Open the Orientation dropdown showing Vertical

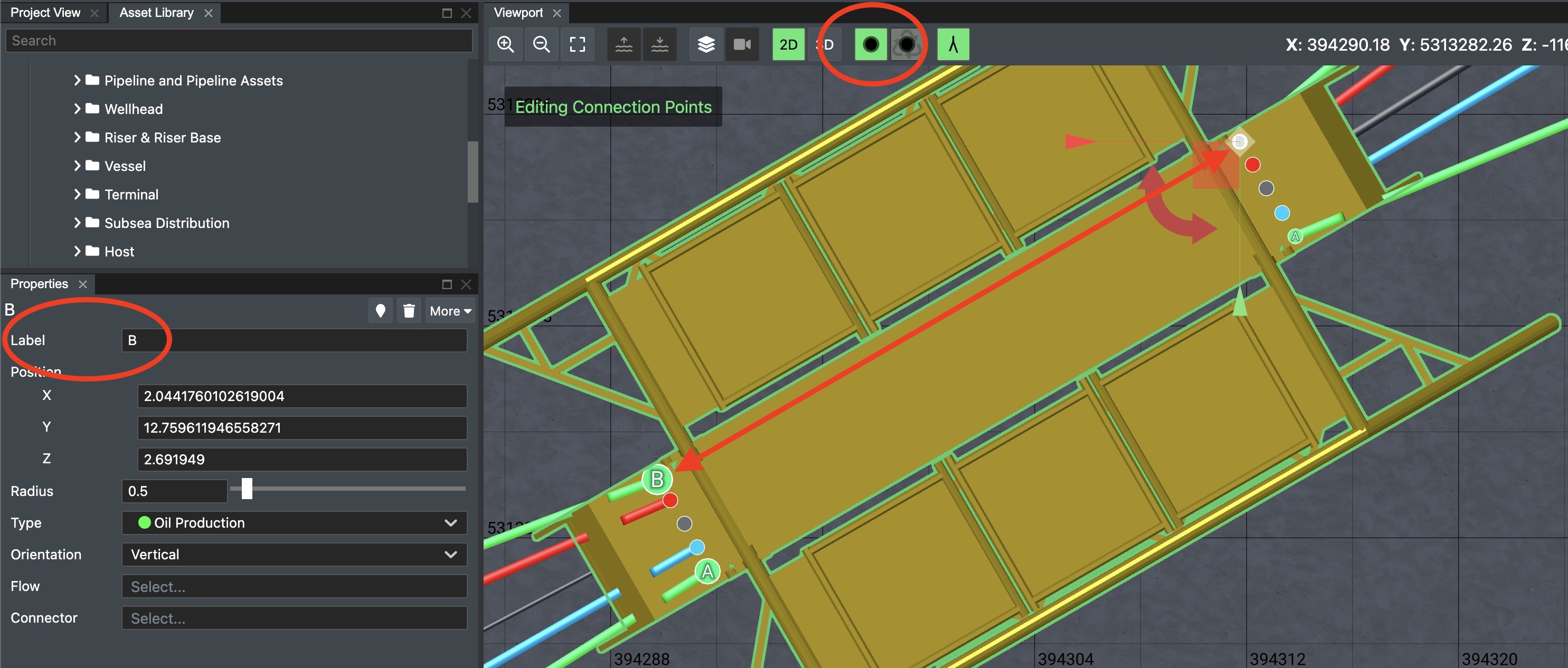point(295,554)
